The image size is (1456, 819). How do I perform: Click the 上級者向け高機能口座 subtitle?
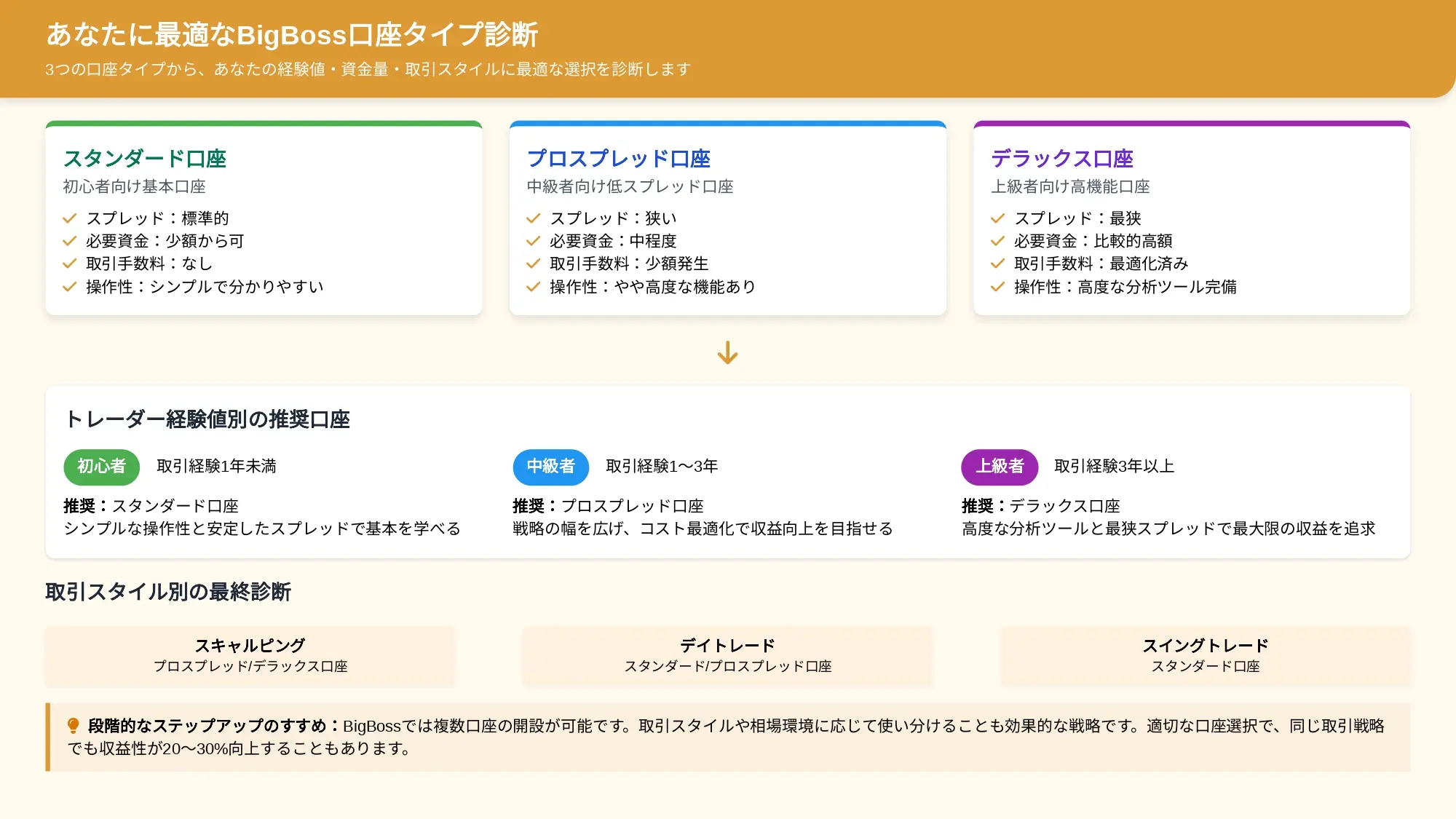(1070, 187)
